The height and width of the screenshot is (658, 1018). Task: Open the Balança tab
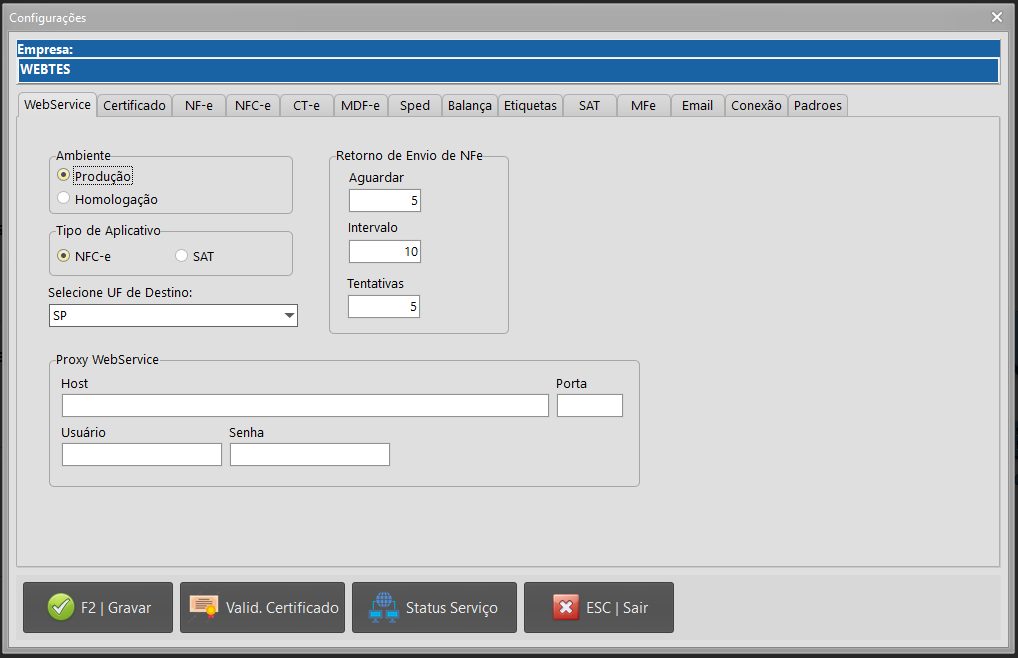(x=469, y=105)
